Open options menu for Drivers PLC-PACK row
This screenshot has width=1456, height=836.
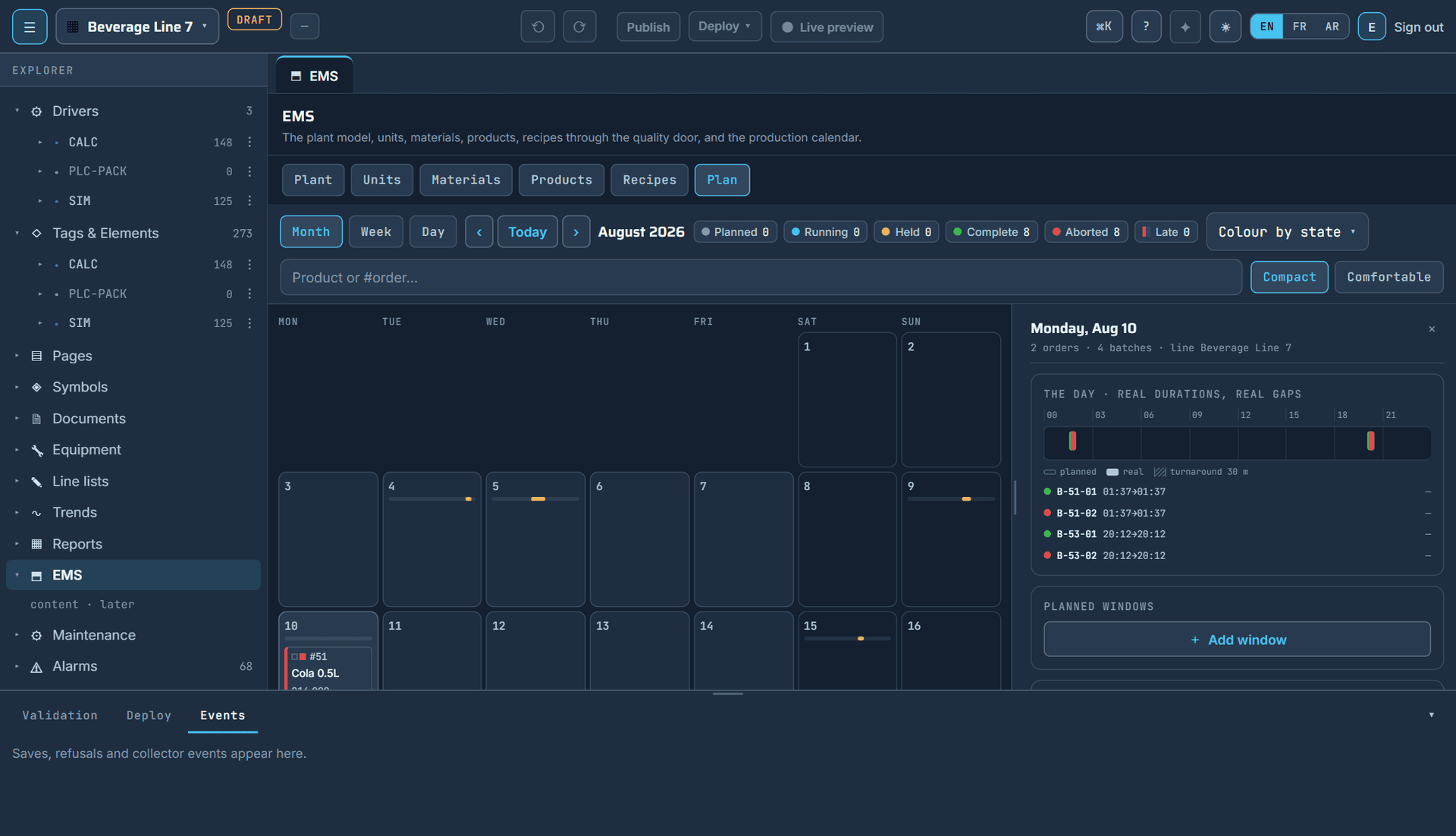249,171
